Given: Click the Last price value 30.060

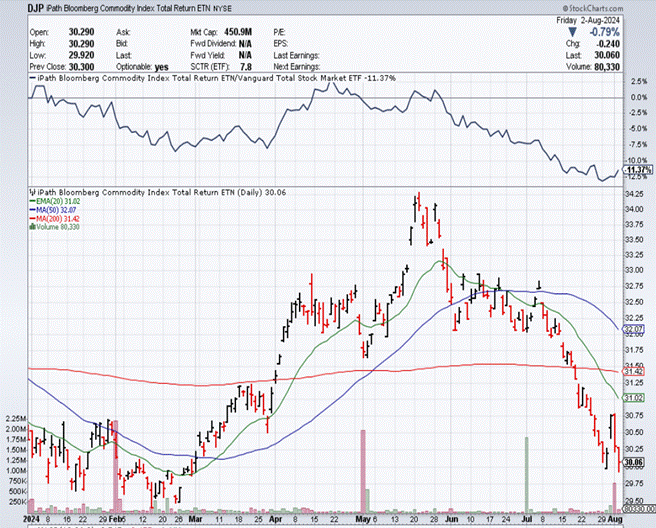Looking at the screenshot, I should click(607, 55).
